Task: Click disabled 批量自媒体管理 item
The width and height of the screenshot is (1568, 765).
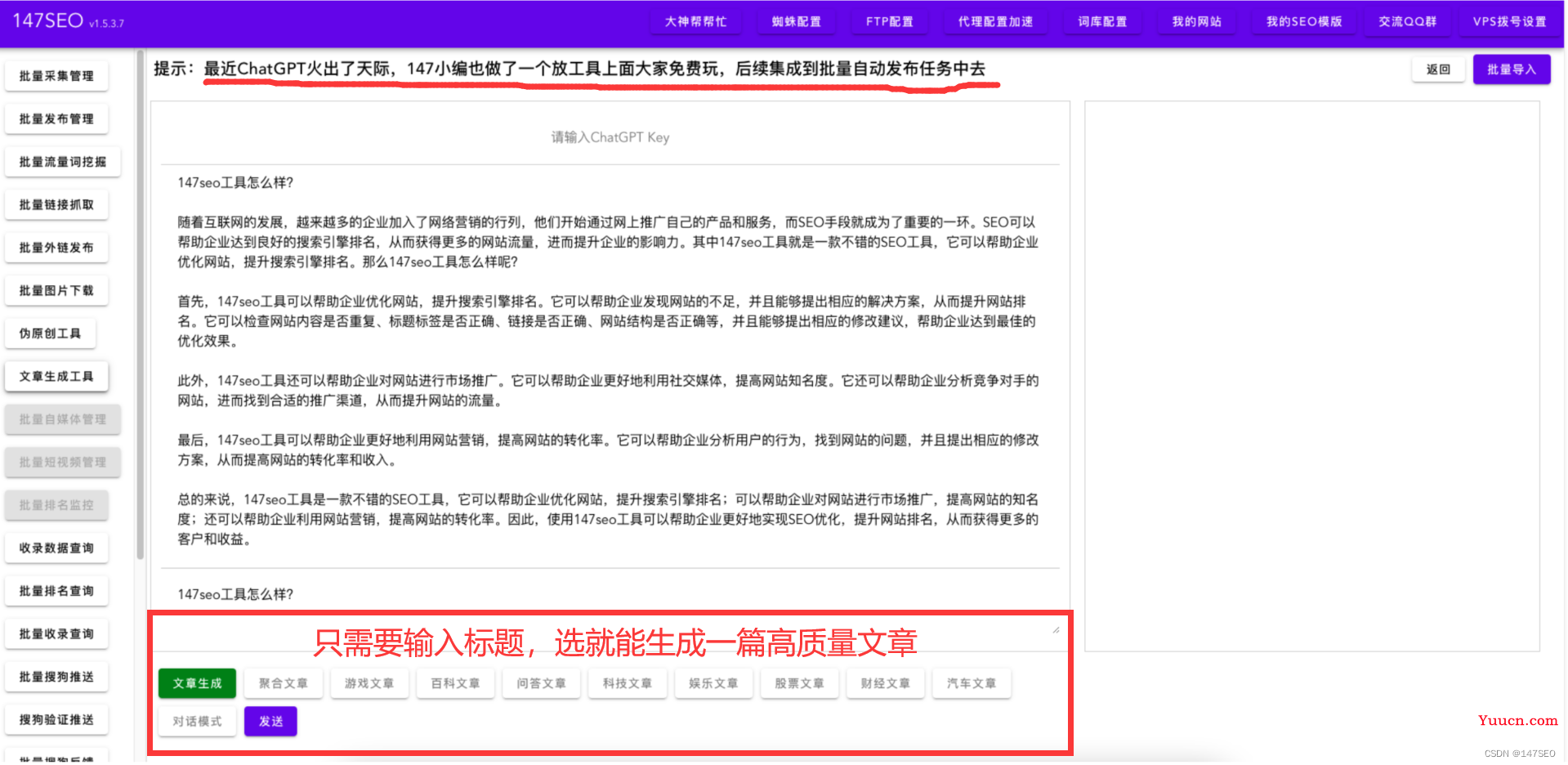Action: click(x=63, y=419)
